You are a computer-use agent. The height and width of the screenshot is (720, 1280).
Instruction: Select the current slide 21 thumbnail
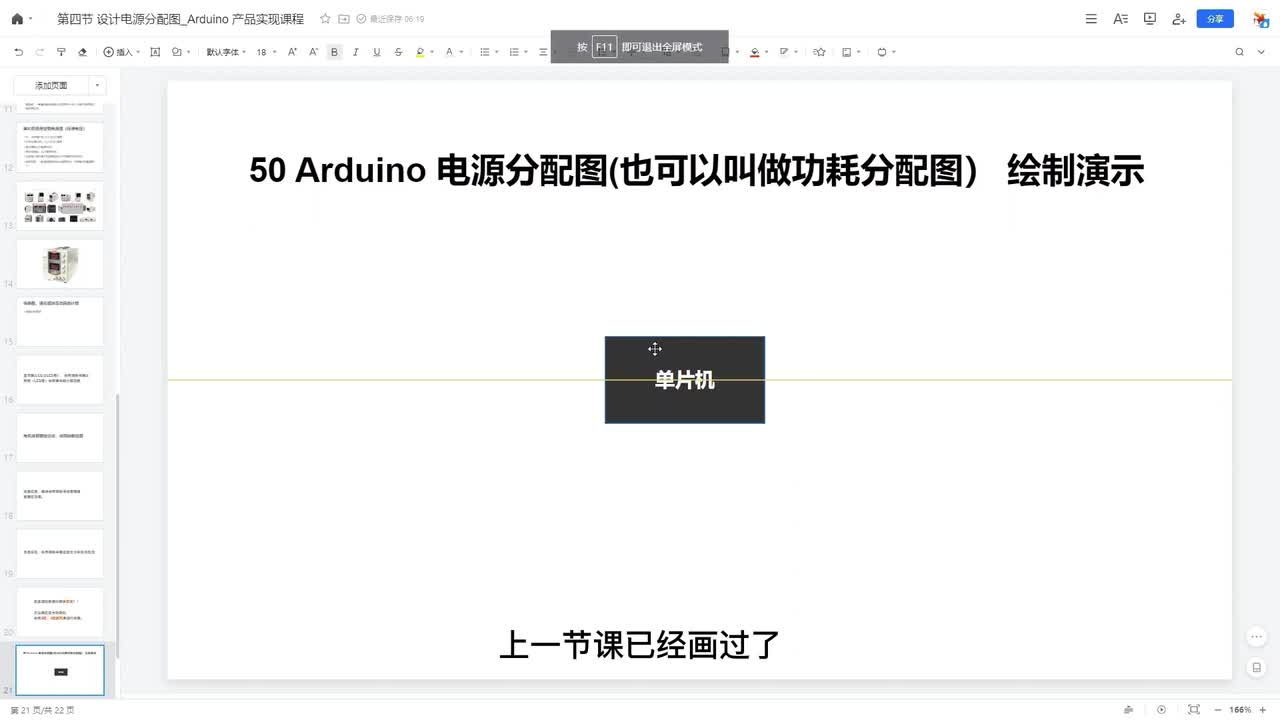click(60, 670)
